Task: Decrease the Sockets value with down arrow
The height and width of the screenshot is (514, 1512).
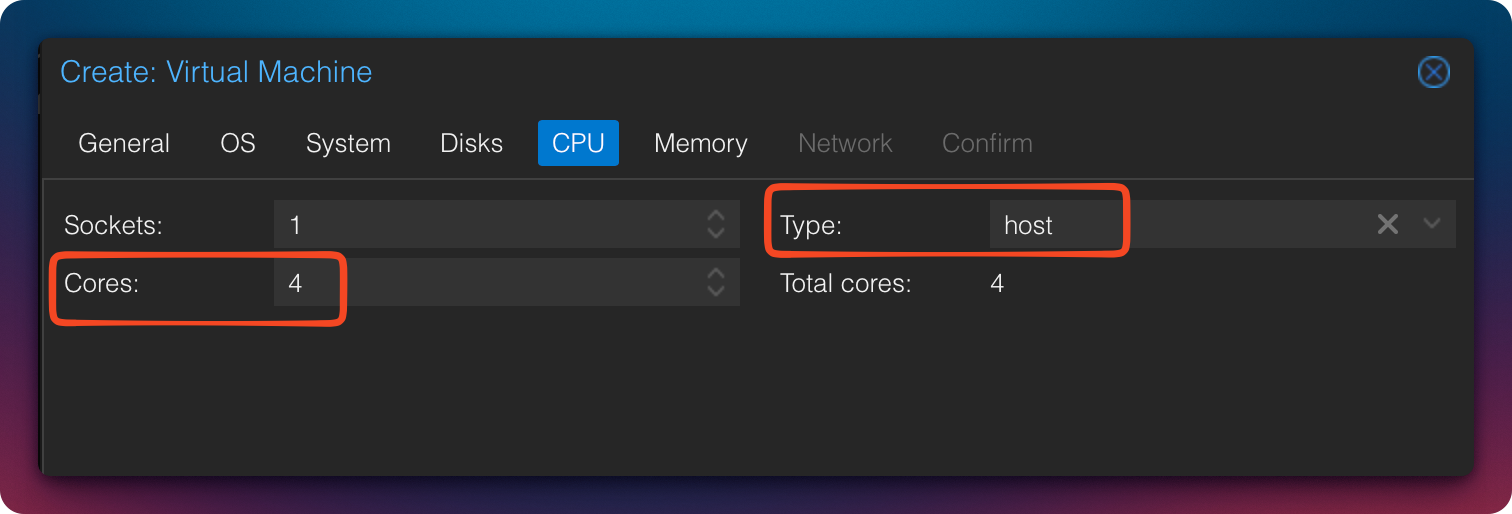Action: [x=715, y=232]
